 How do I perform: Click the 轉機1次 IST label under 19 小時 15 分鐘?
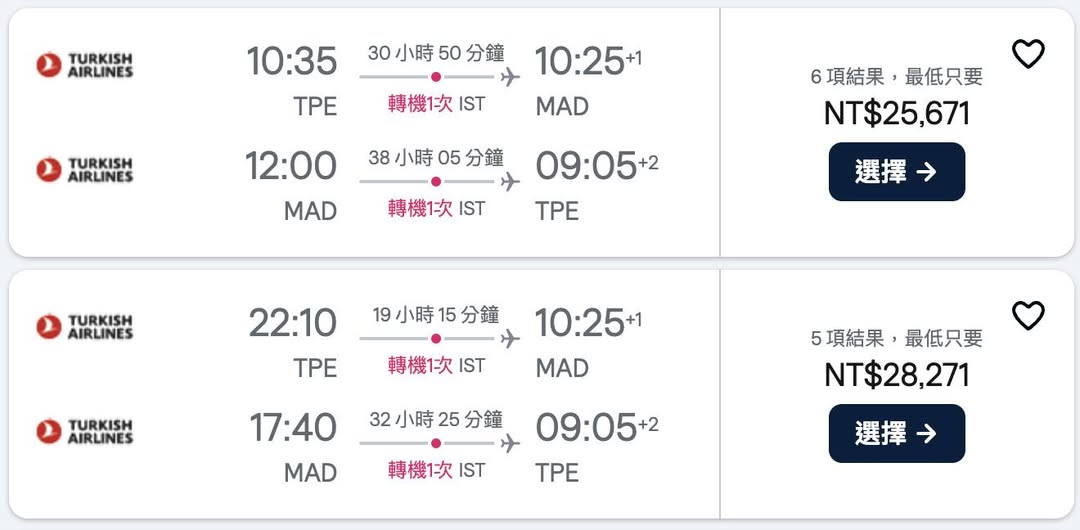pyautogui.click(x=436, y=366)
